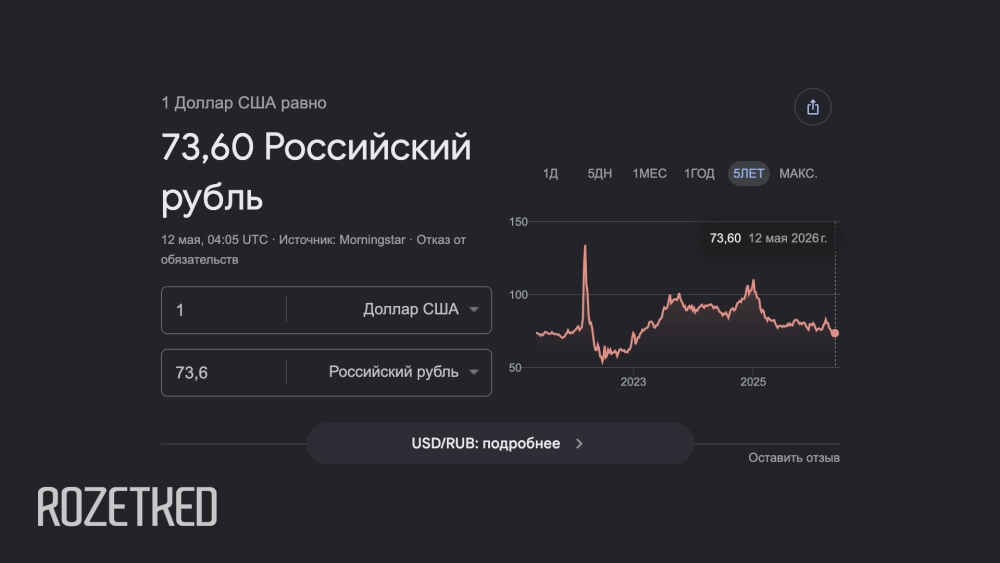This screenshot has height=563, width=1000.
Task: Select the active 5ЛЕТ range tab
Action: tap(749, 173)
